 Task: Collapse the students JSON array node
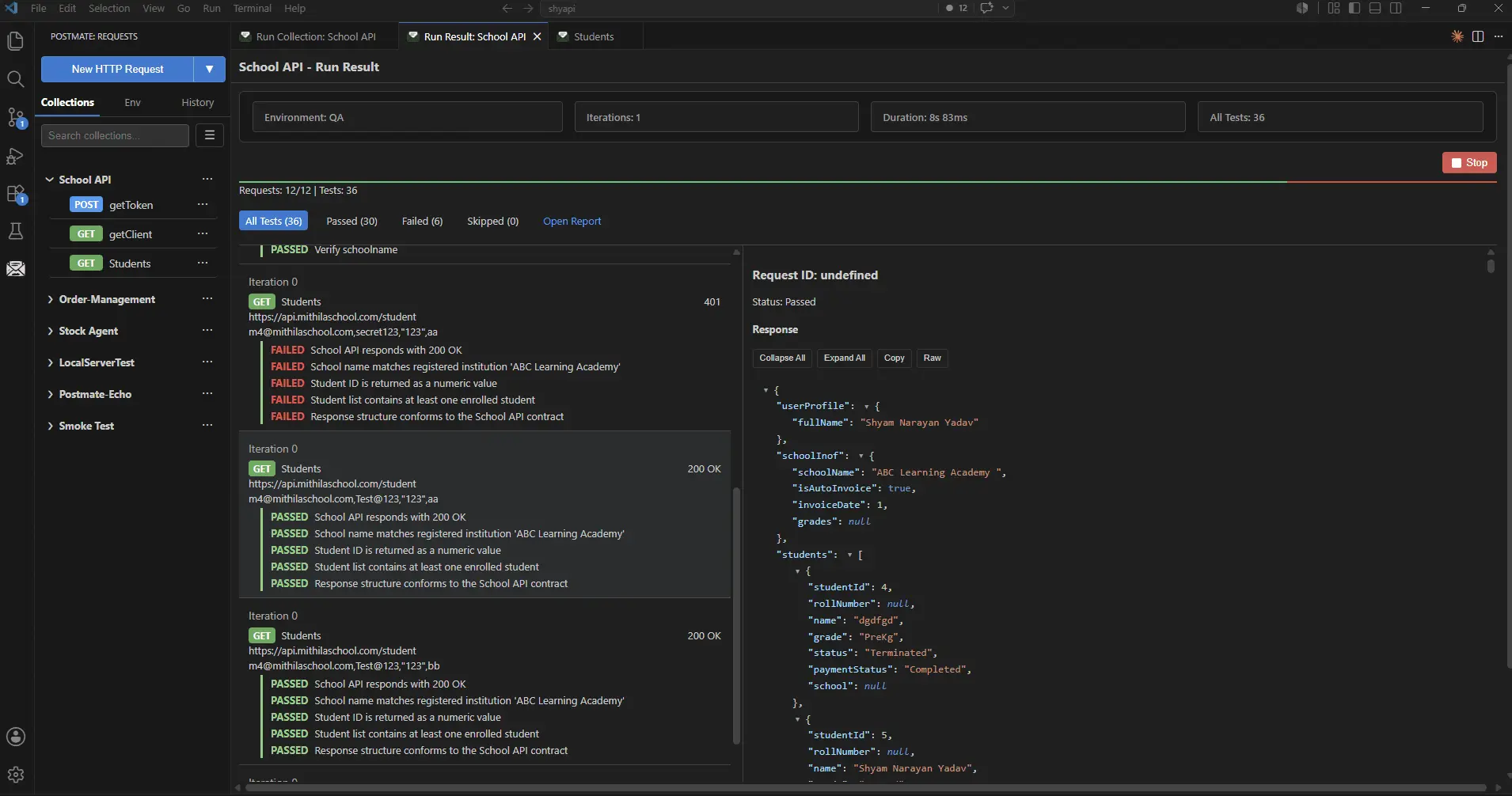(x=849, y=555)
